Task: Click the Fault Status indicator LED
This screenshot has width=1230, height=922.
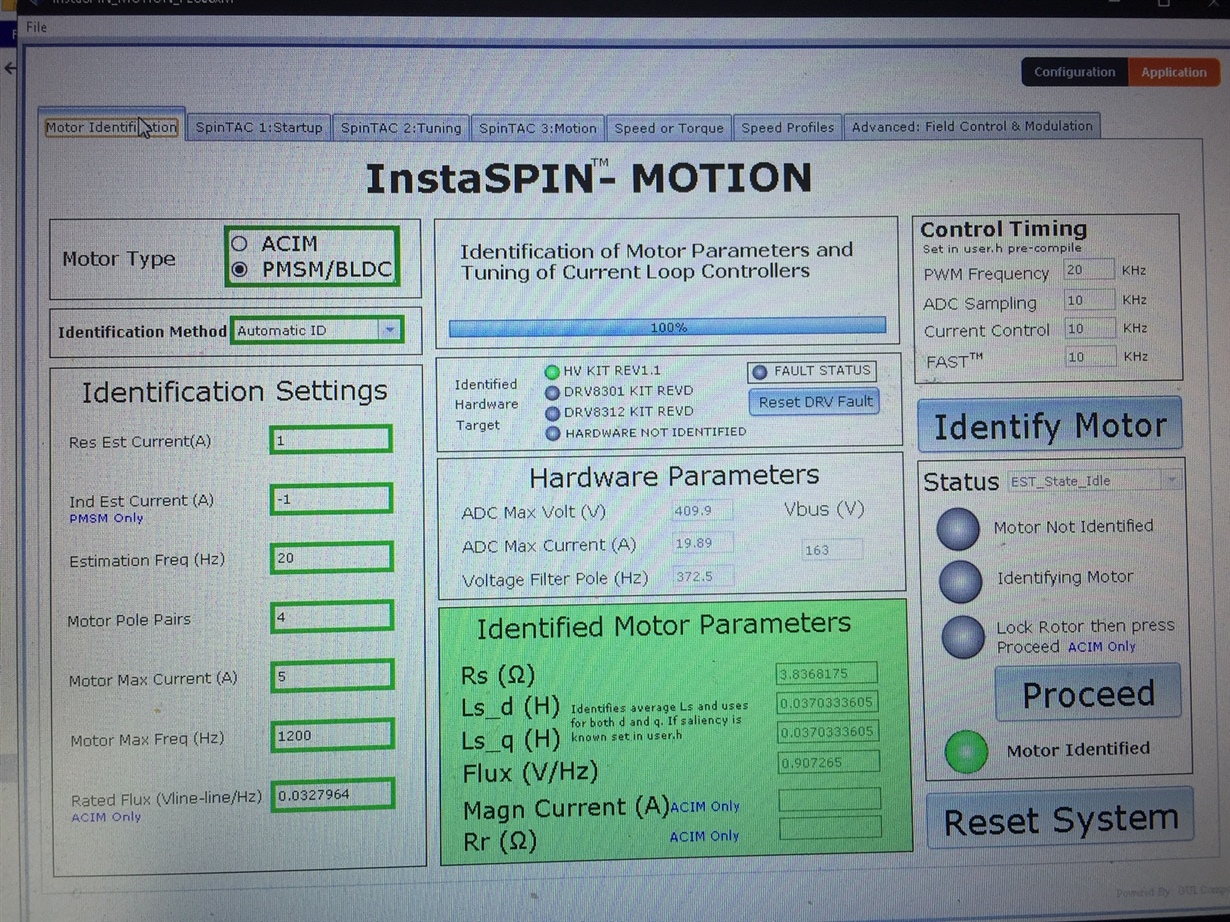Action: pyautogui.click(x=759, y=372)
